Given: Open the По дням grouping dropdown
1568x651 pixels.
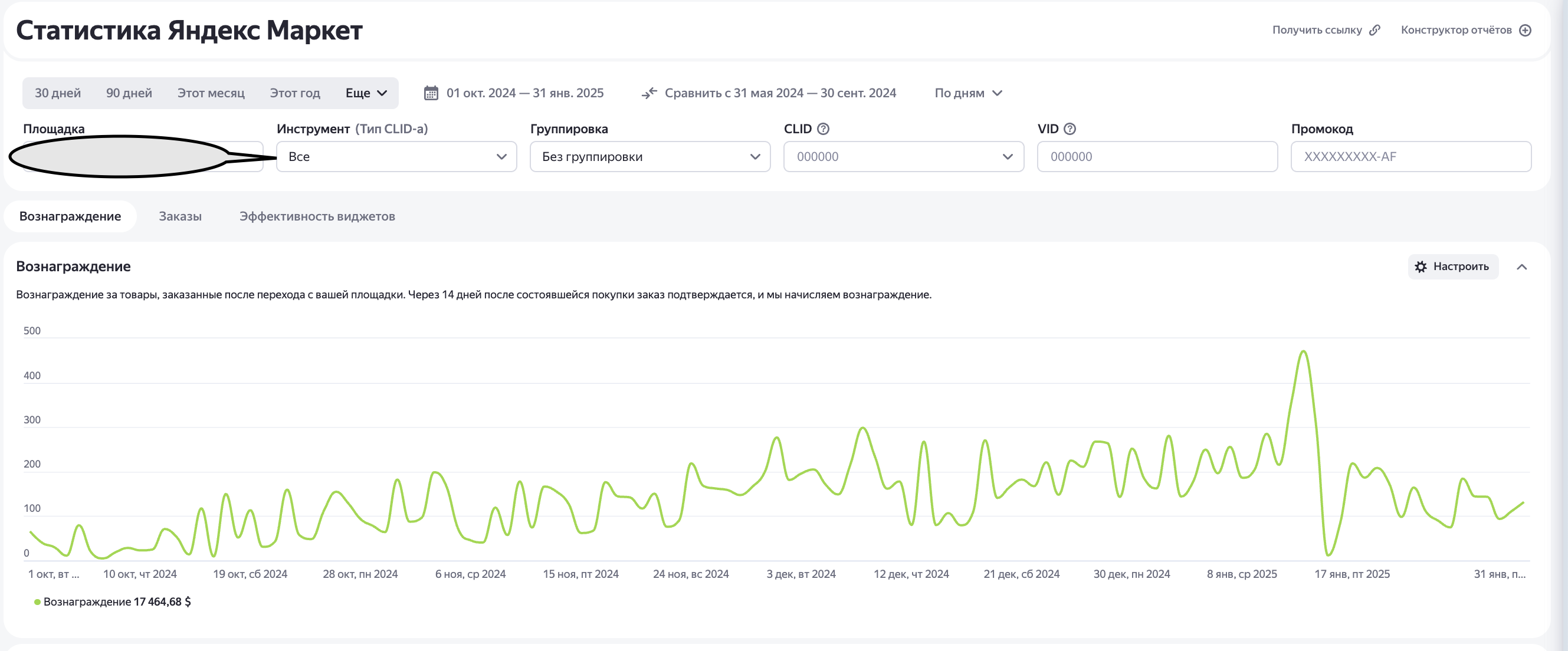Looking at the screenshot, I should point(969,93).
